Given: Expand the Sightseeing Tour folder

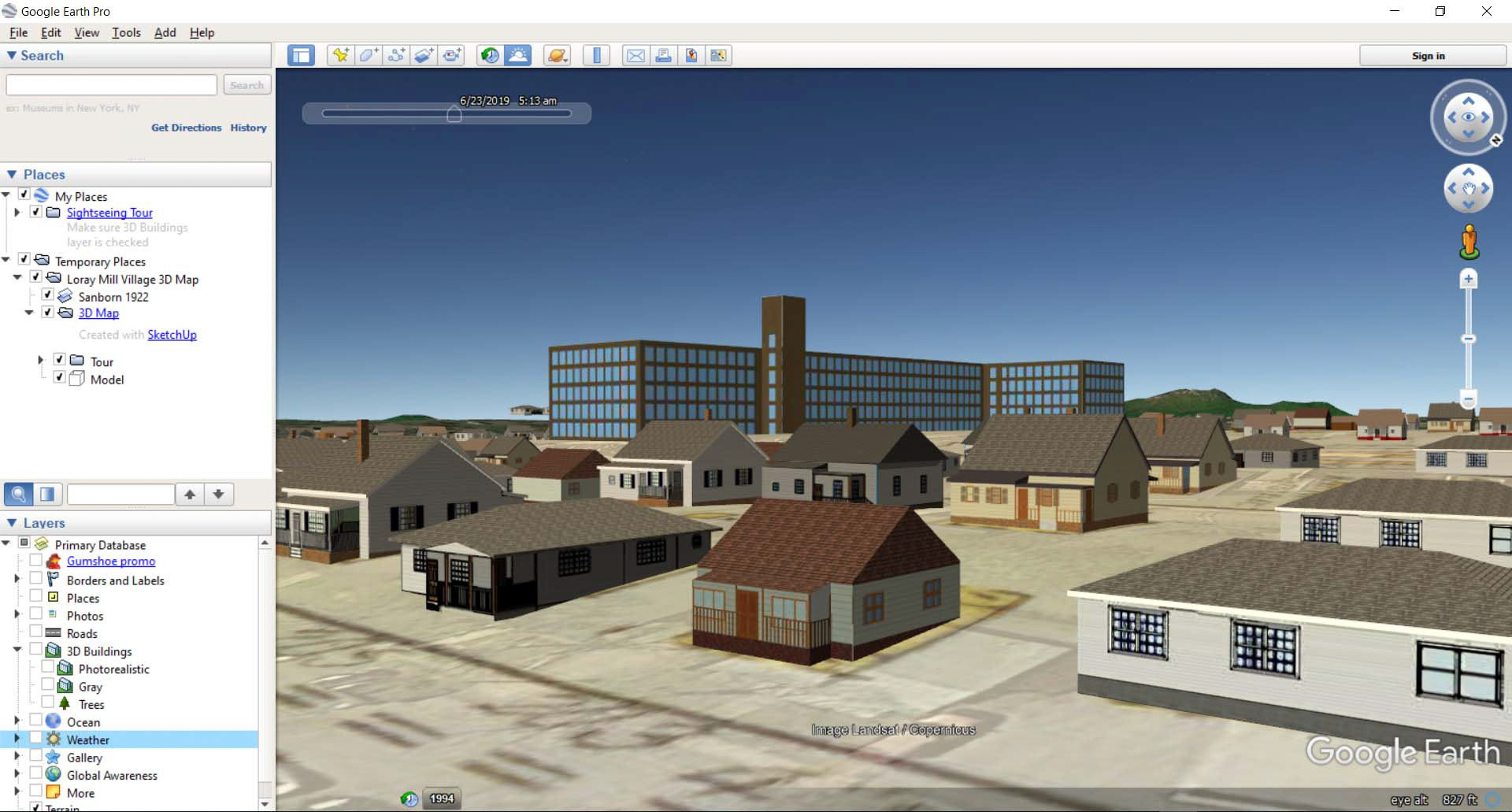Looking at the screenshot, I should coord(17,213).
